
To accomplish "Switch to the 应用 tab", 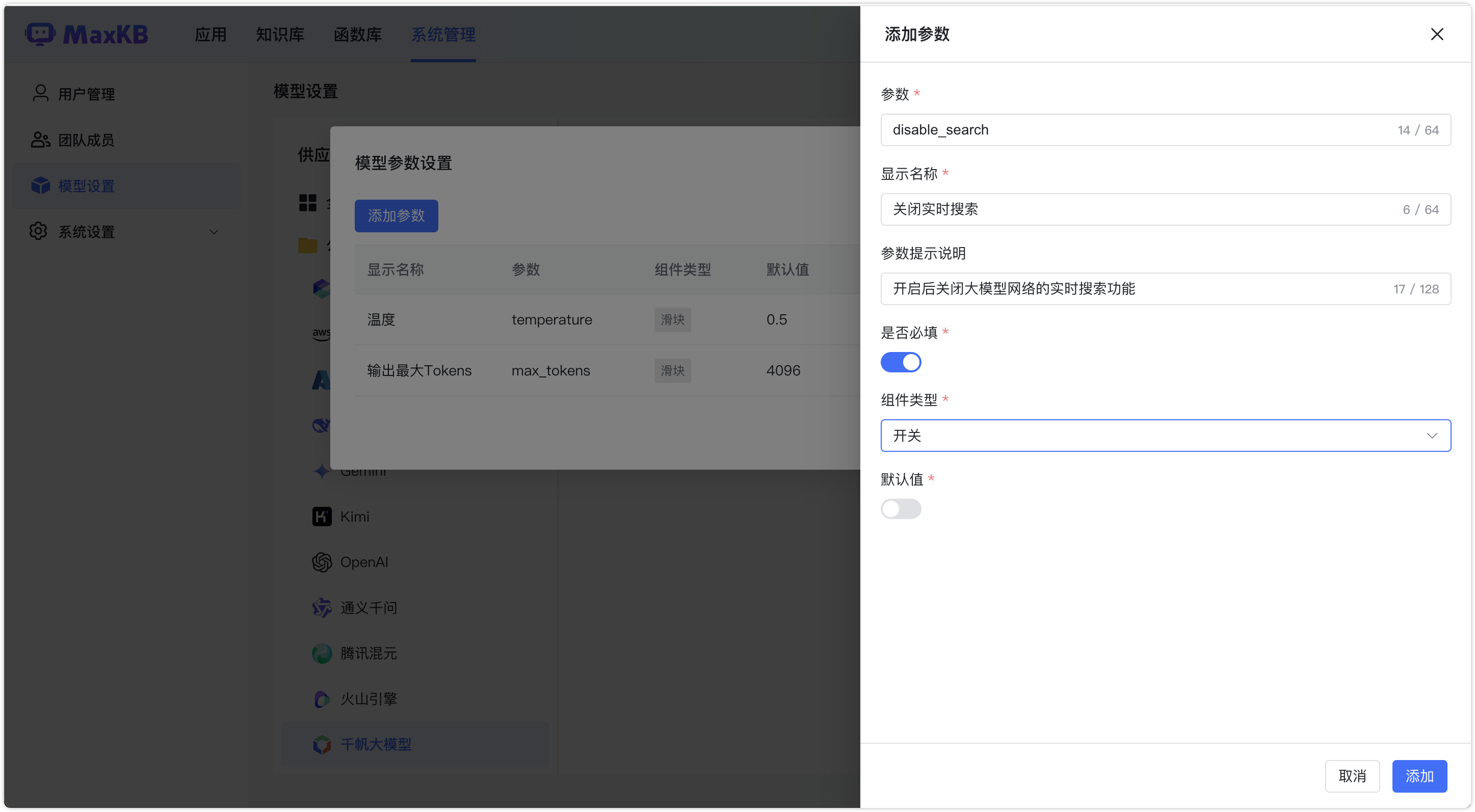I will pos(210,34).
